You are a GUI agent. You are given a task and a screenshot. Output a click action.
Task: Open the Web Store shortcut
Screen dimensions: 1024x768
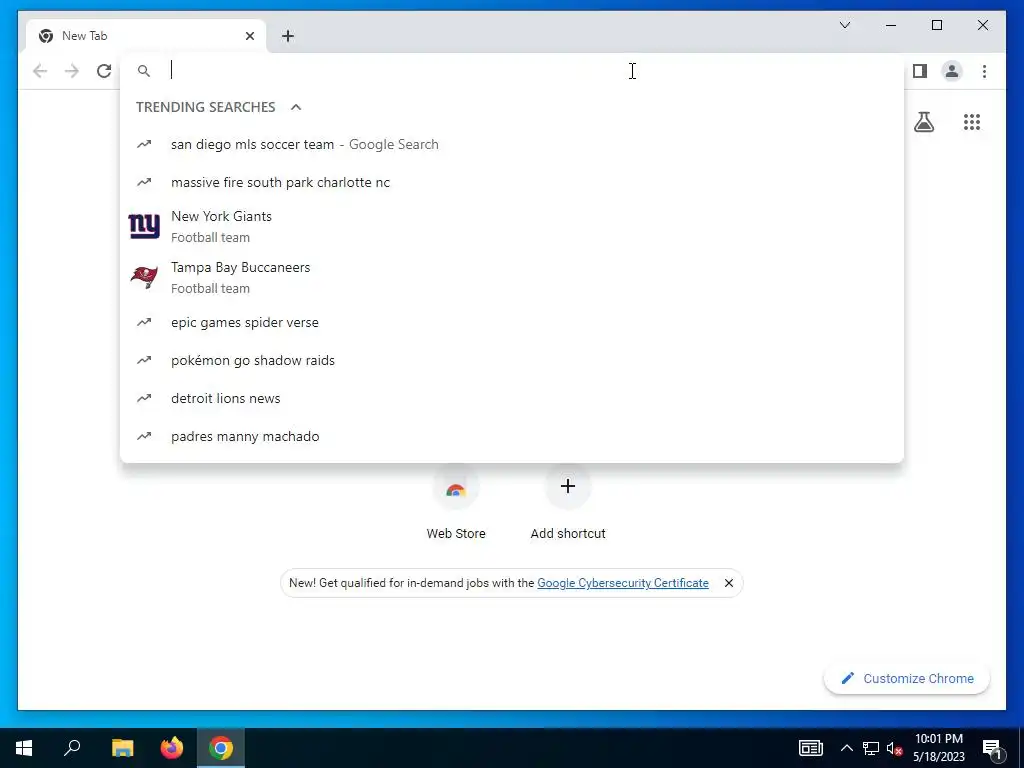coord(456,503)
